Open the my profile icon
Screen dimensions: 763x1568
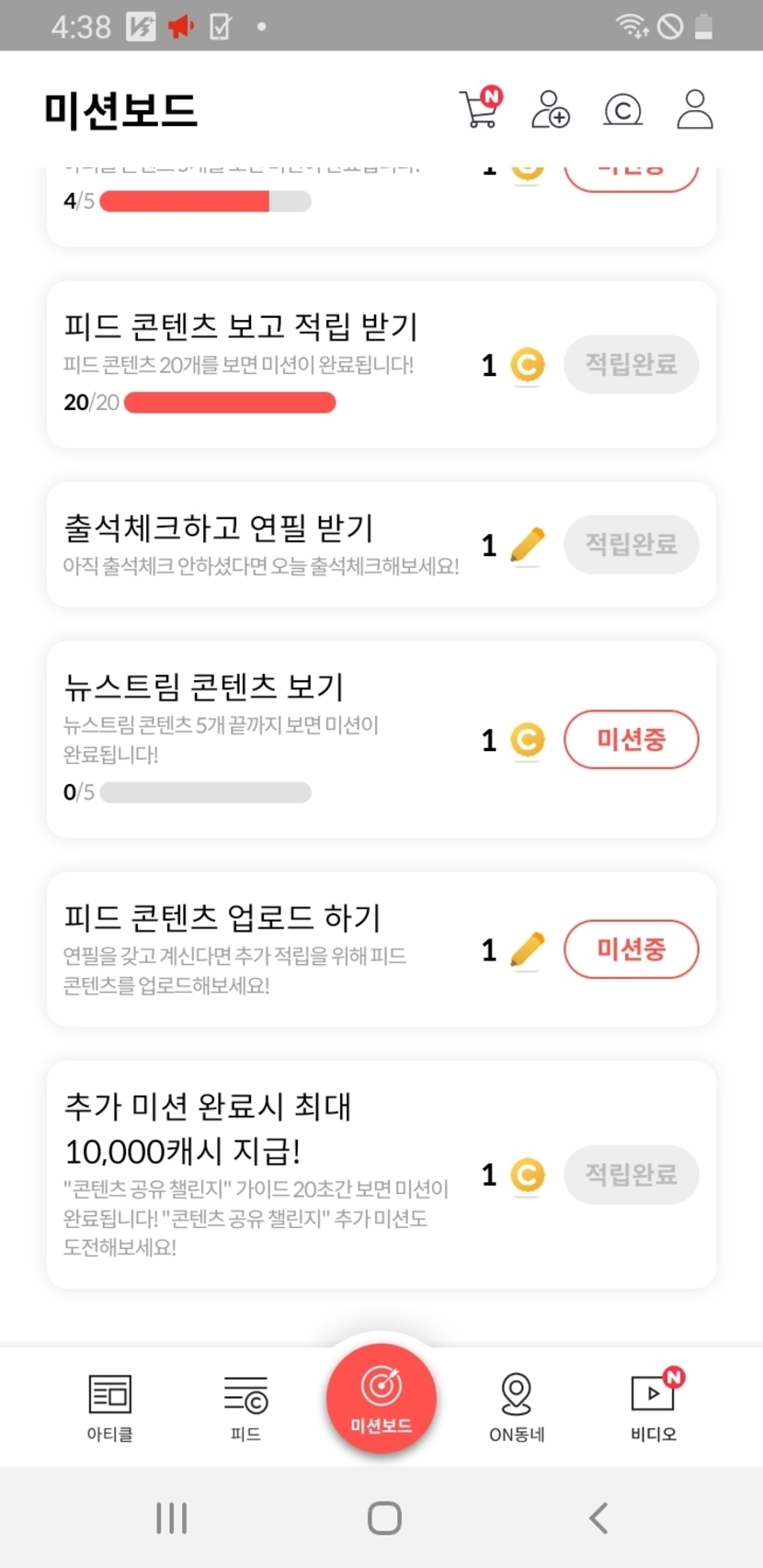point(695,109)
